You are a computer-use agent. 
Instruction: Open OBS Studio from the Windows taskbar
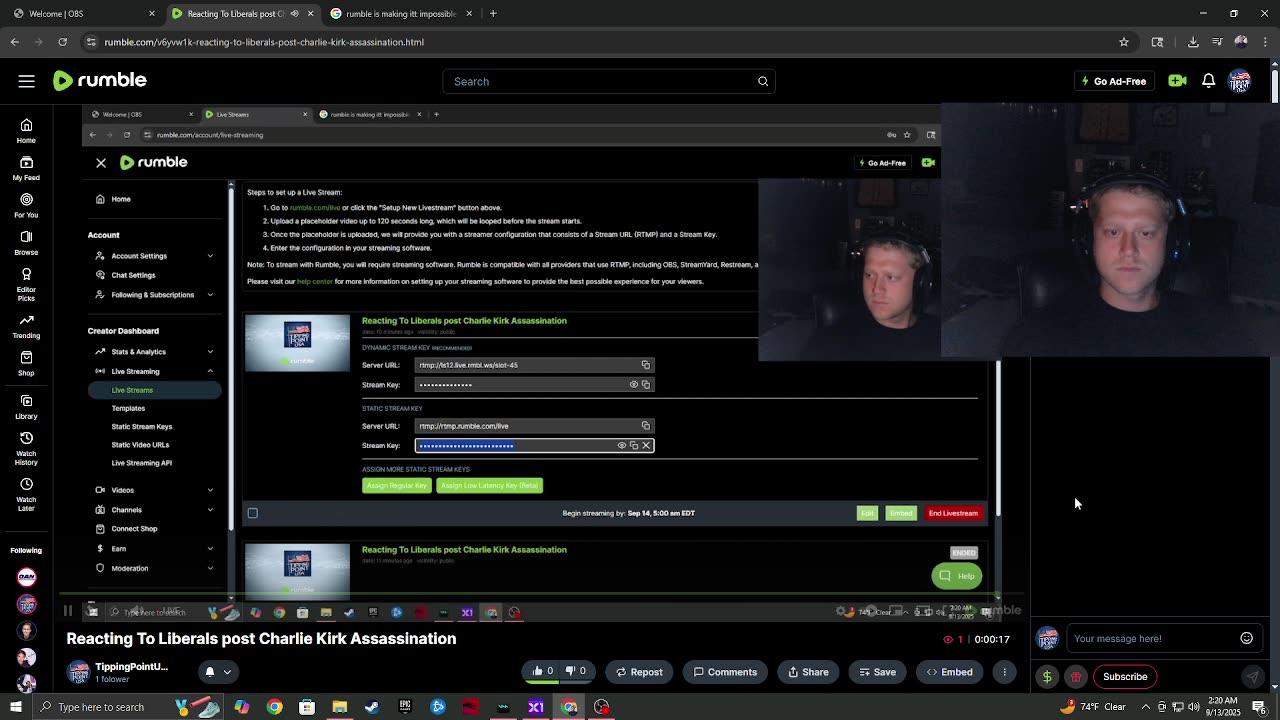pyautogui.click(x=601, y=707)
